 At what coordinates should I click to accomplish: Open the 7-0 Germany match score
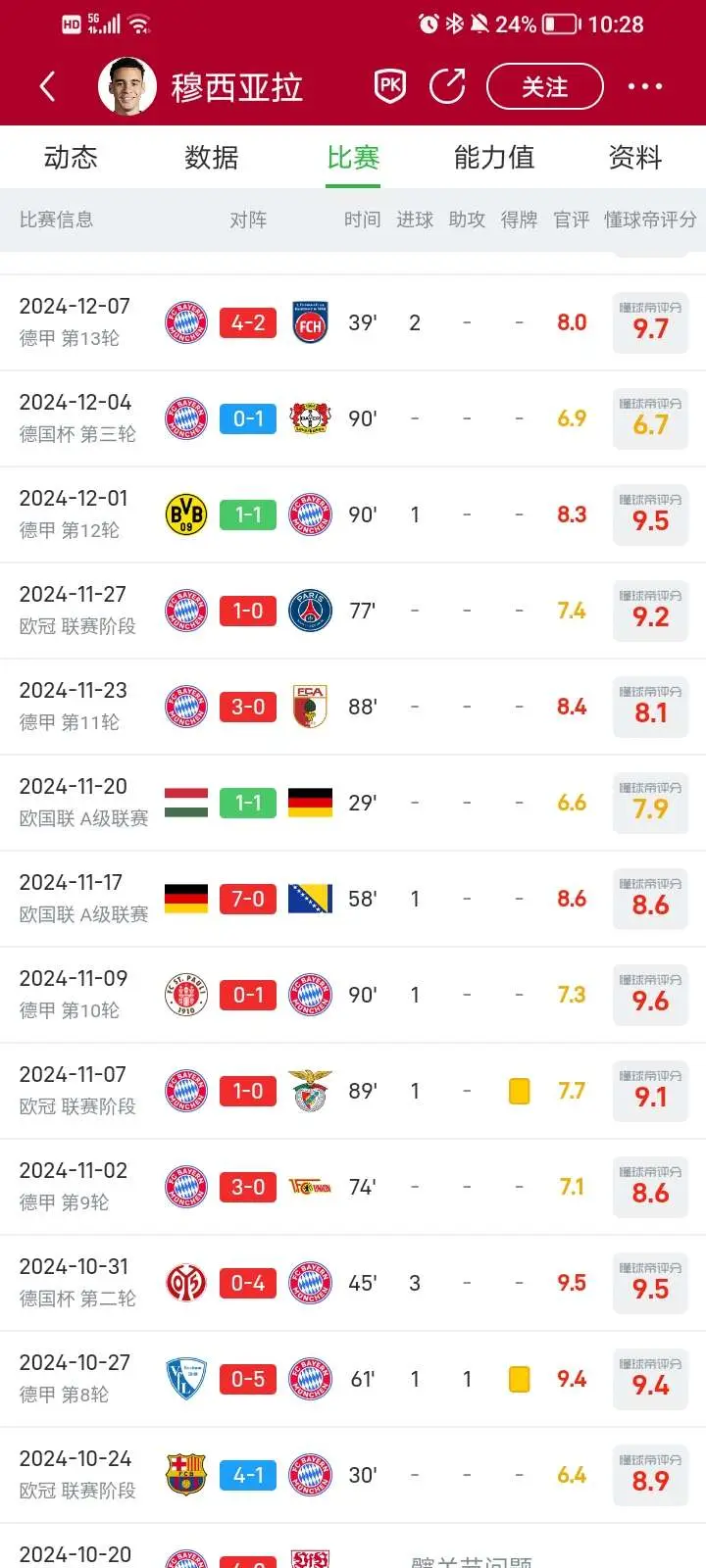pyautogui.click(x=248, y=899)
